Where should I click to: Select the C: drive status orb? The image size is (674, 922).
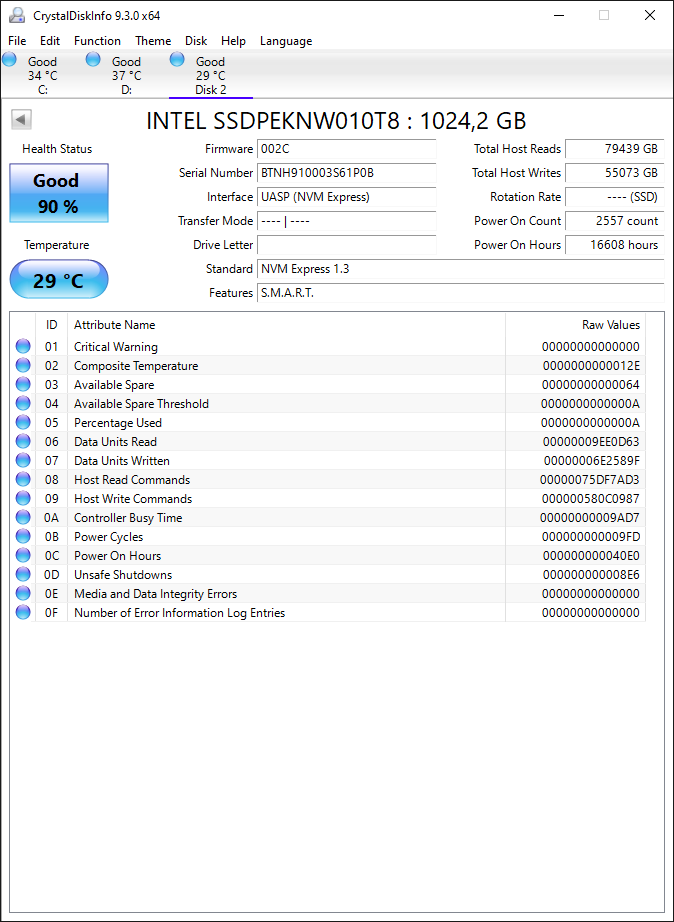tap(9, 59)
